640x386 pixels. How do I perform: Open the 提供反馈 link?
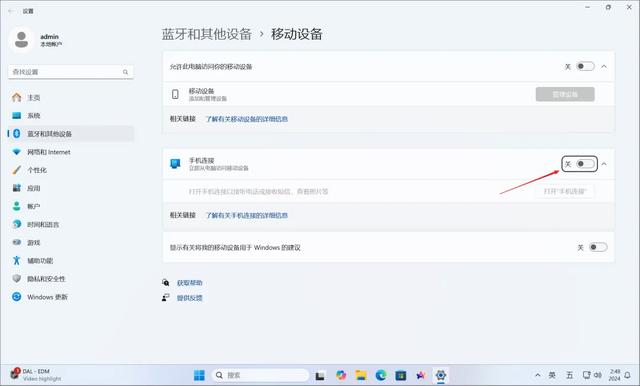(x=190, y=298)
